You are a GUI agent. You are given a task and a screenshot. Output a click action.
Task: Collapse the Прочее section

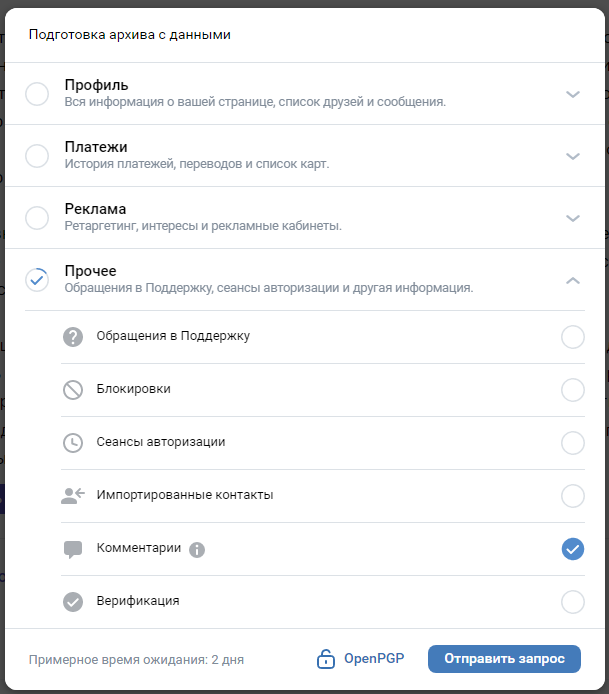tap(573, 280)
